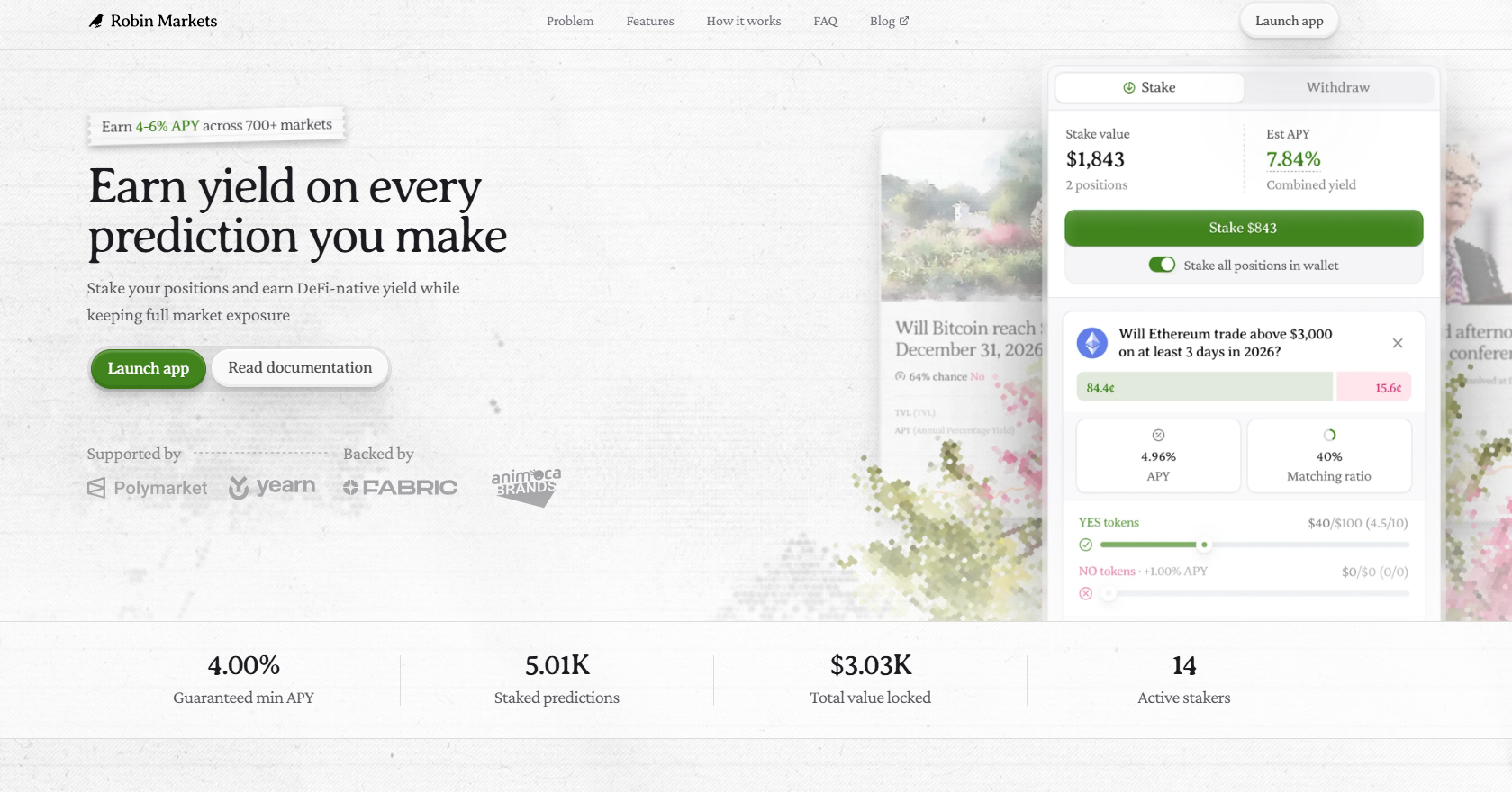The height and width of the screenshot is (792, 1512).
Task: Switch to the Withdraw tab
Action: [1338, 87]
